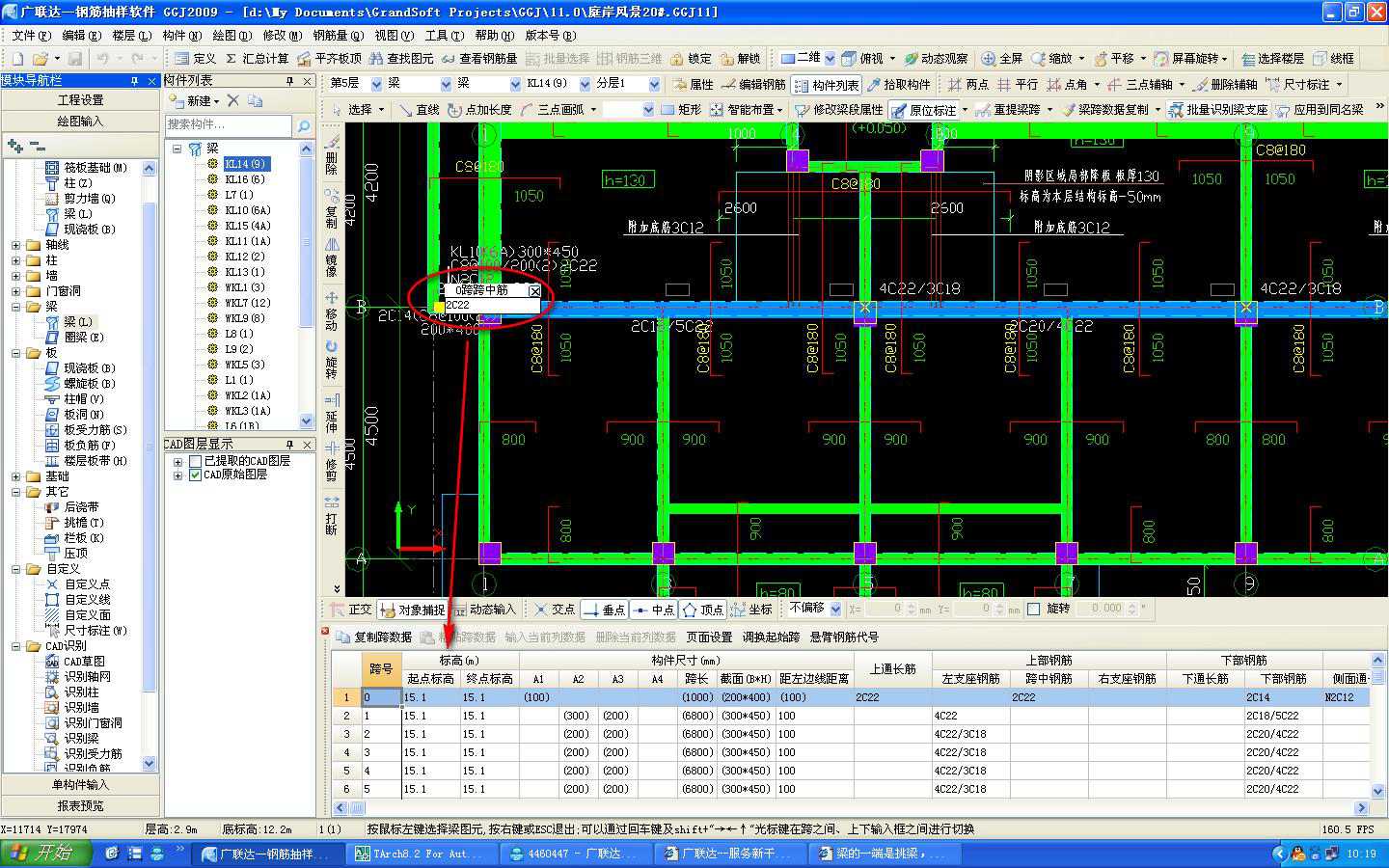Toggle 正交 orthogonal mode

tap(350, 610)
